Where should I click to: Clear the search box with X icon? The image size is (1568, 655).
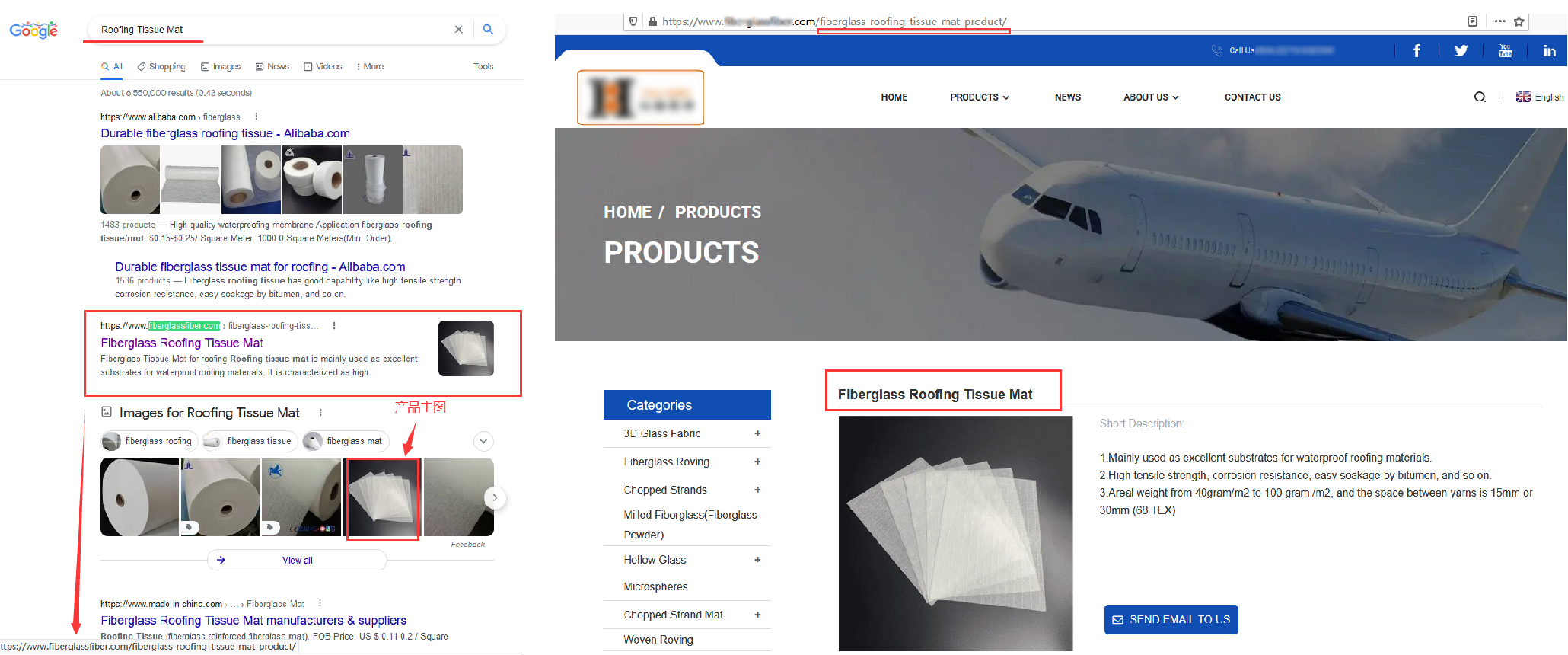(458, 30)
